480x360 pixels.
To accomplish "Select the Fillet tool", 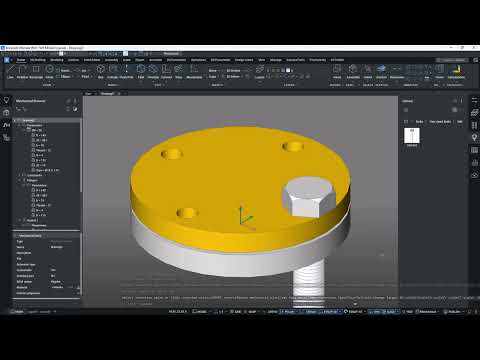I will (x=141, y=71).
